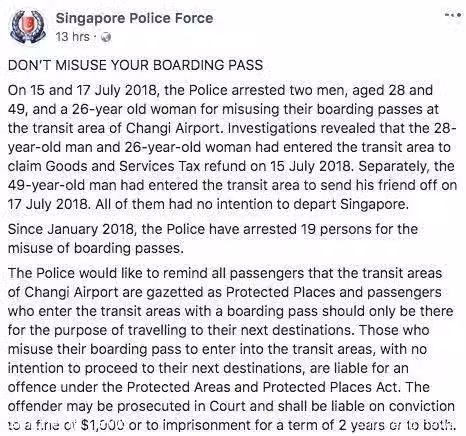Click the line misuse of boarding passes

point(96,249)
